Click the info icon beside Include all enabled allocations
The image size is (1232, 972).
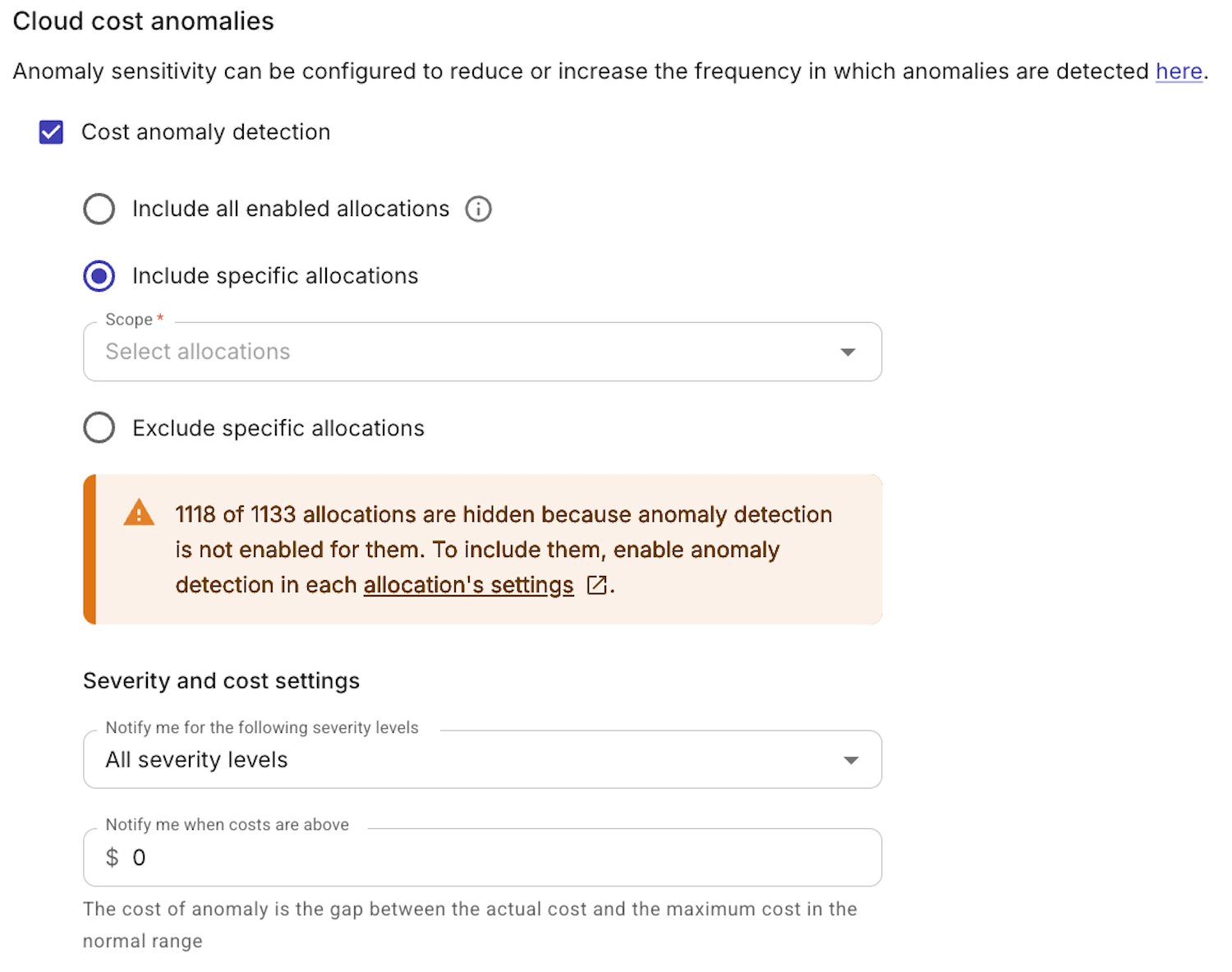479,209
